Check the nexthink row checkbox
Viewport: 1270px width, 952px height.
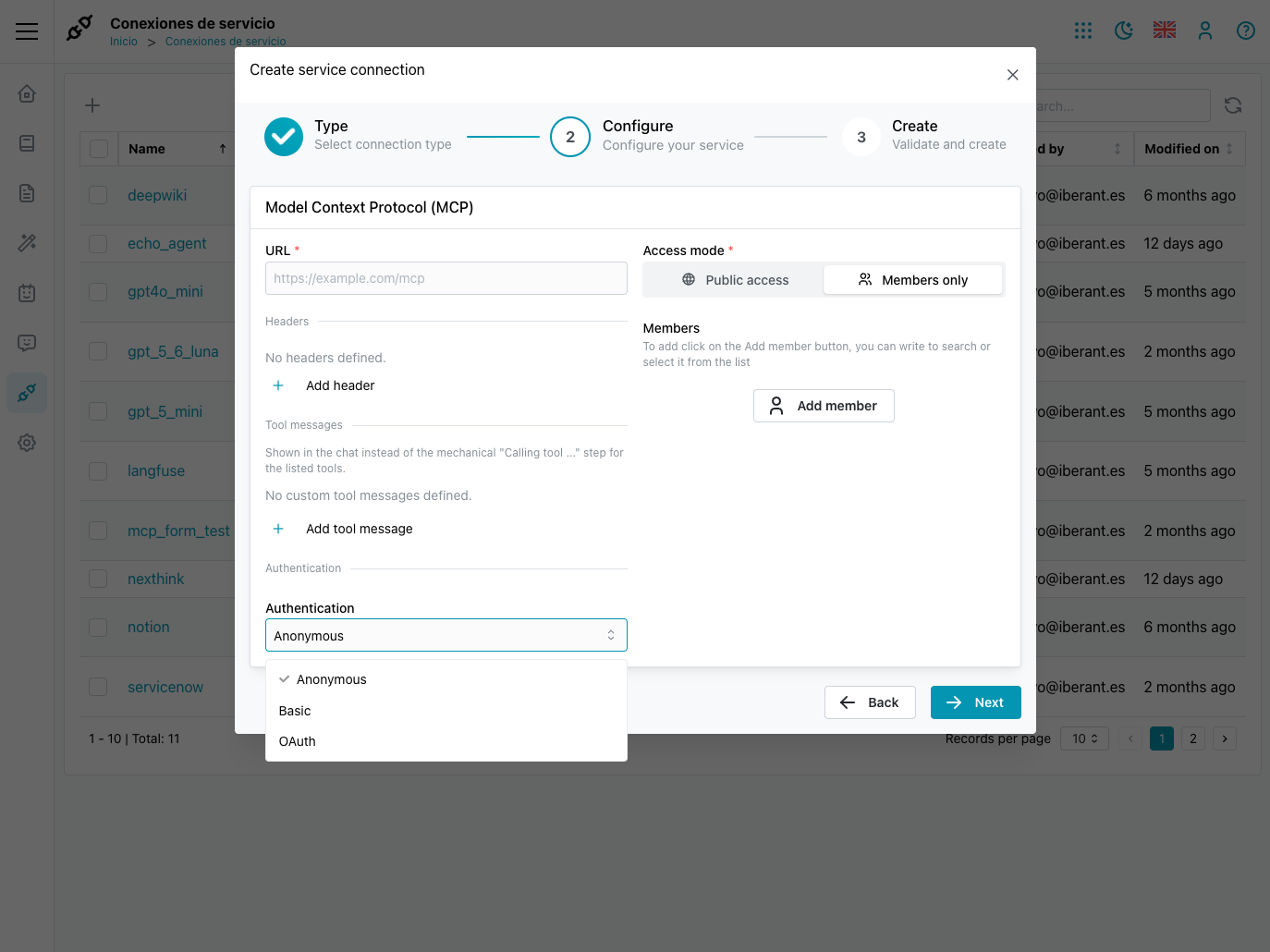[98, 579]
